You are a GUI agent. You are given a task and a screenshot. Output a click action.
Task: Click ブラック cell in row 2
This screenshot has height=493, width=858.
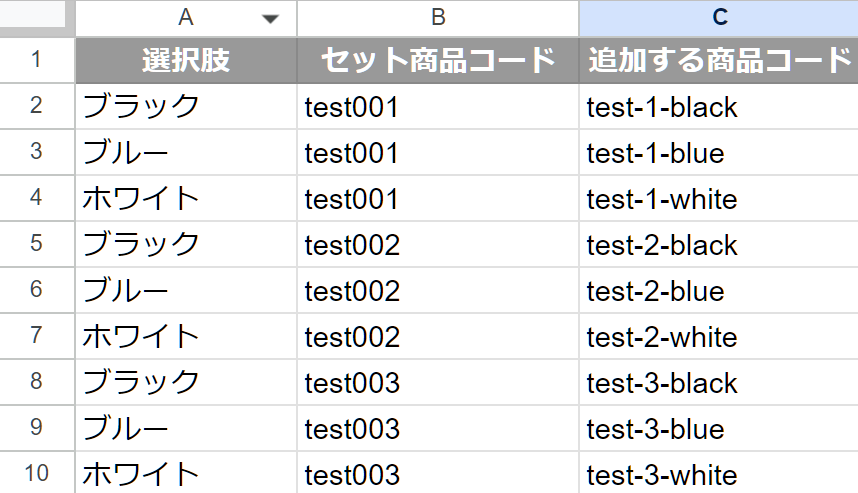[x=141, y=107]
